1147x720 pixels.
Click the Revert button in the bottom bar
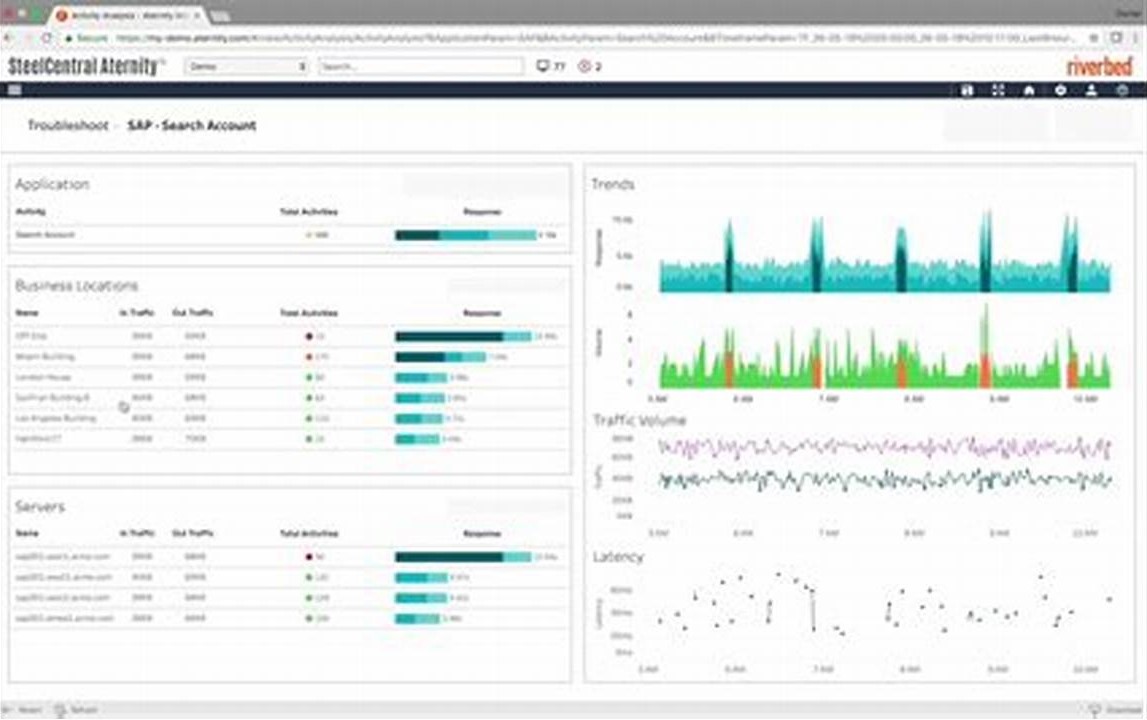click(25, 710)
